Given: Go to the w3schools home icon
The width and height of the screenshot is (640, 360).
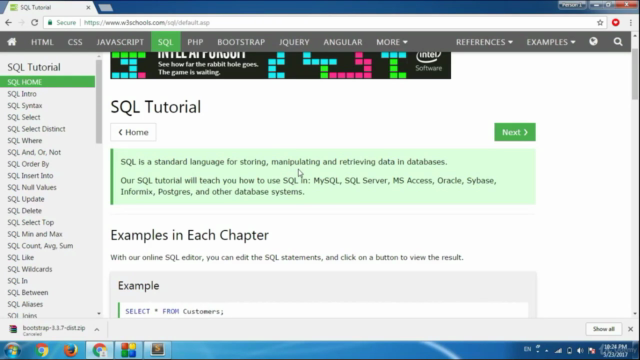Looking at the screenshot, I should click(12, 42).
